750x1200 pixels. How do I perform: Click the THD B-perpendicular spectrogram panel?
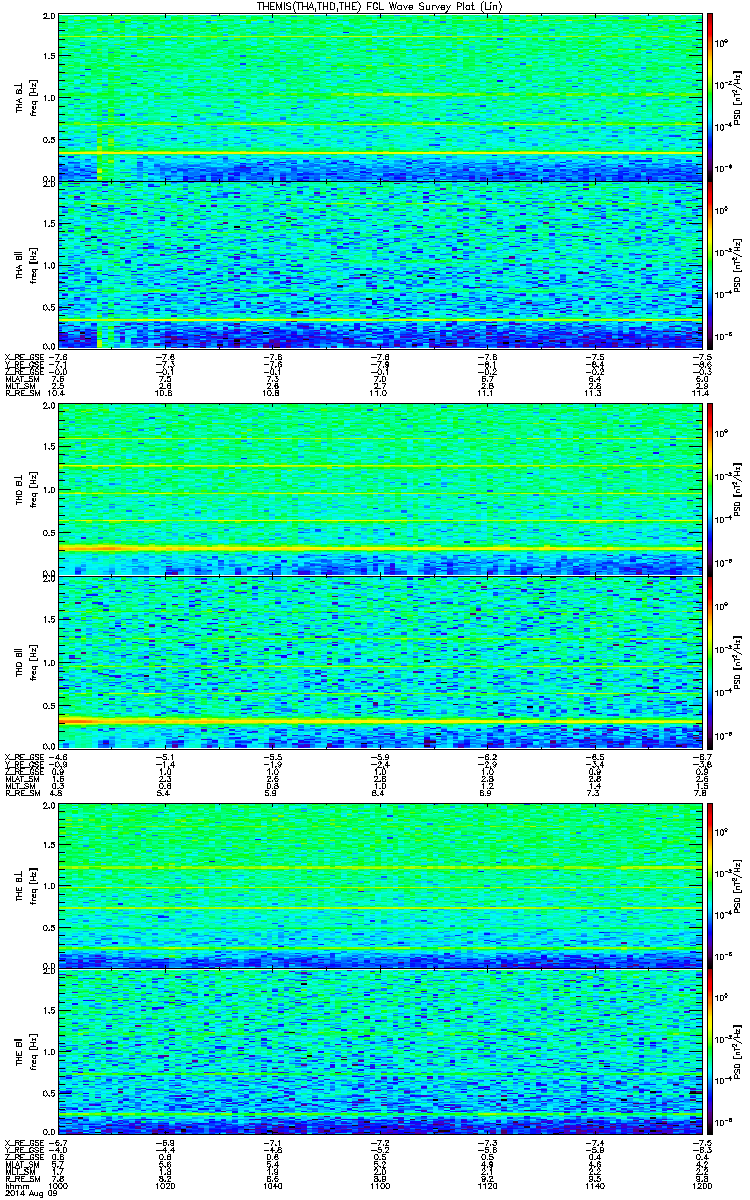[380, 491]
